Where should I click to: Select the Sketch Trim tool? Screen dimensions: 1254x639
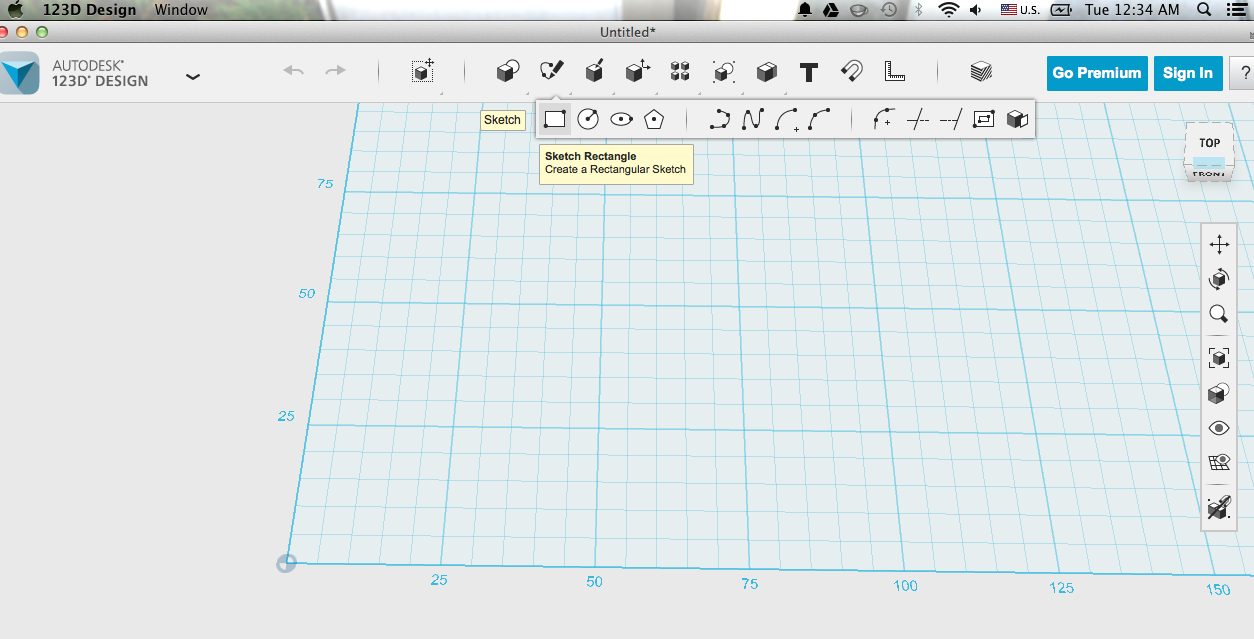(917, 120)
